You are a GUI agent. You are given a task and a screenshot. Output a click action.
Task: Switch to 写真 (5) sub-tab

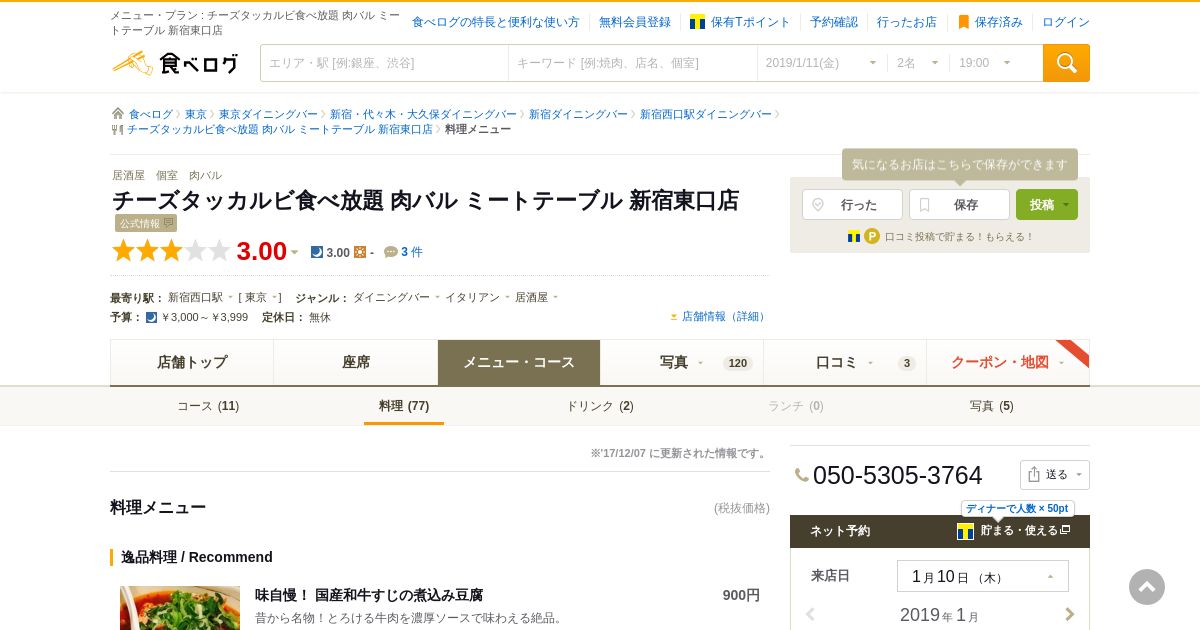pyautogui.click(x=992, y=406)
